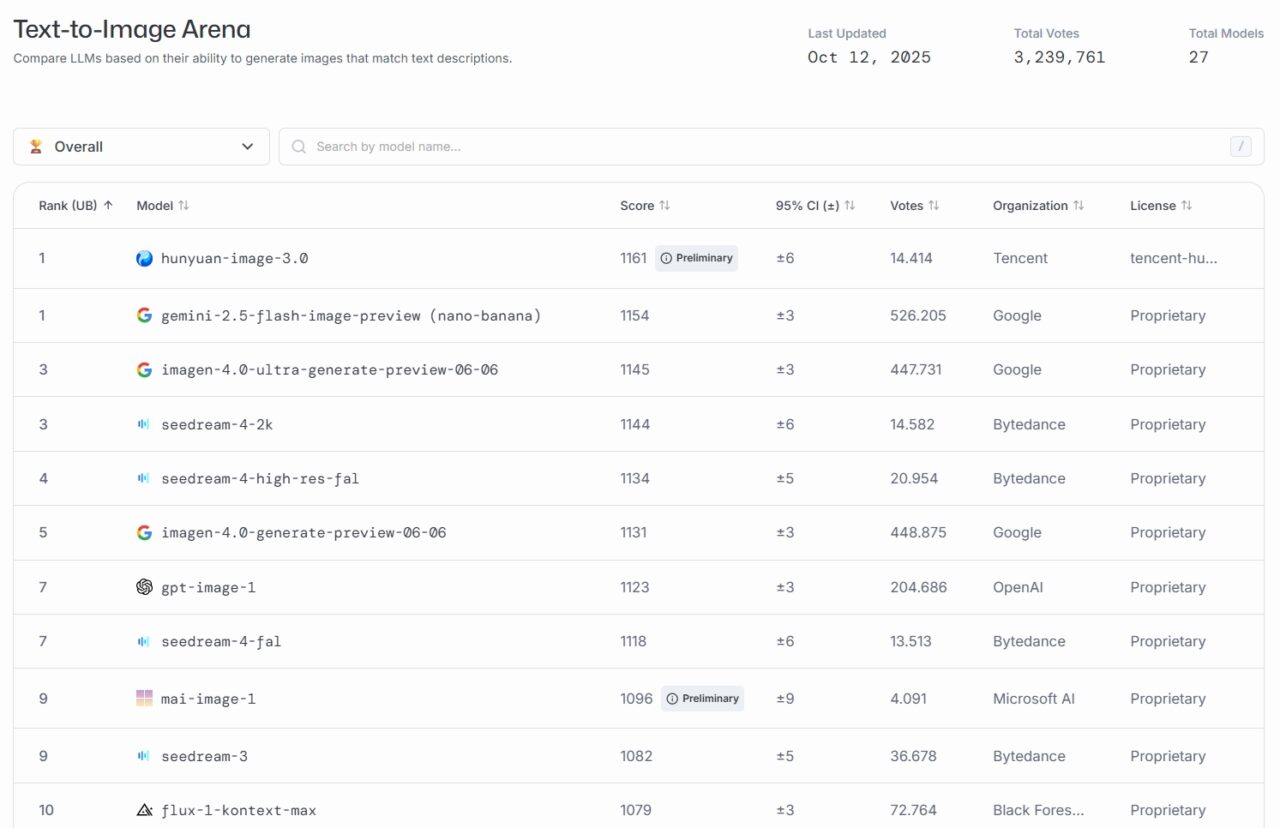Viewport: 1280px width, 828px height.
Task: Click the Microsoft AI icon beside mai-image-1
Action: tap(144, 698)
